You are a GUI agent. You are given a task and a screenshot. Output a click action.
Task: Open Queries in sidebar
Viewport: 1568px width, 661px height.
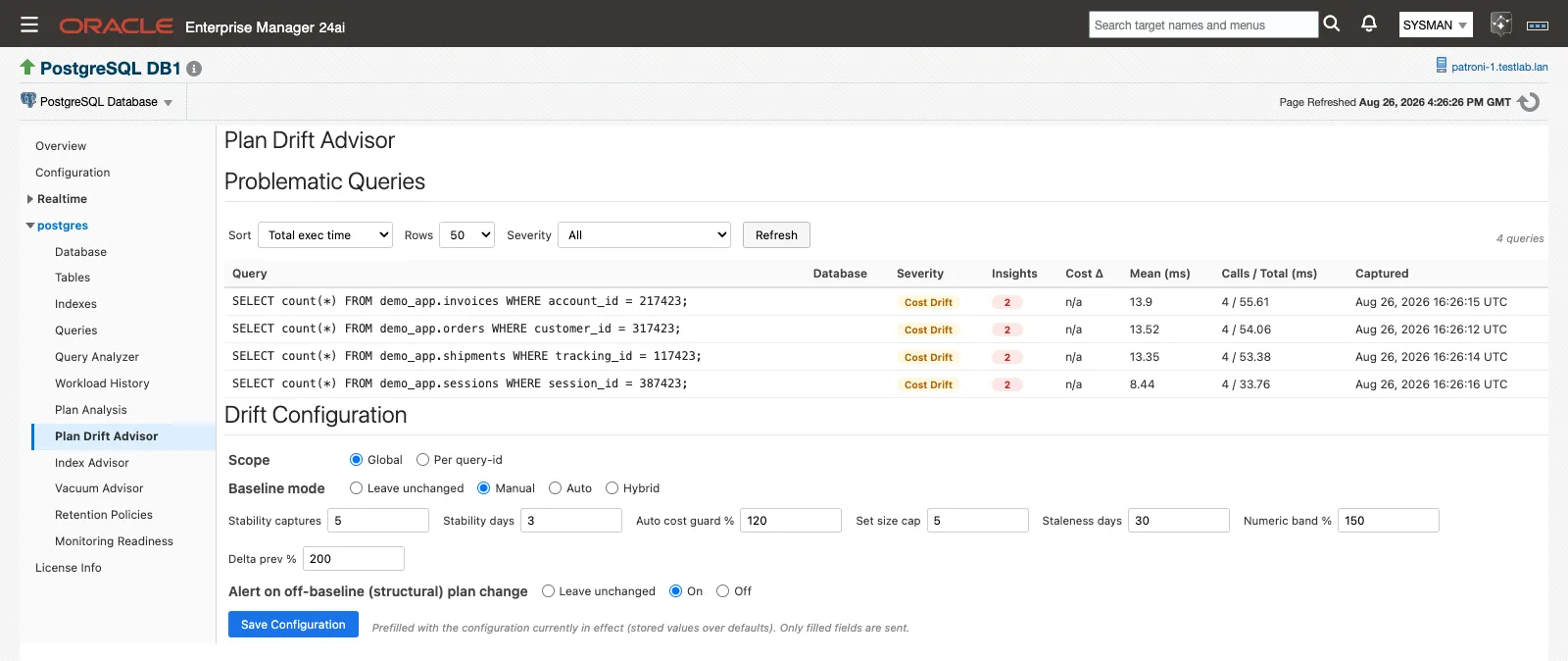[x=76, y=330]
